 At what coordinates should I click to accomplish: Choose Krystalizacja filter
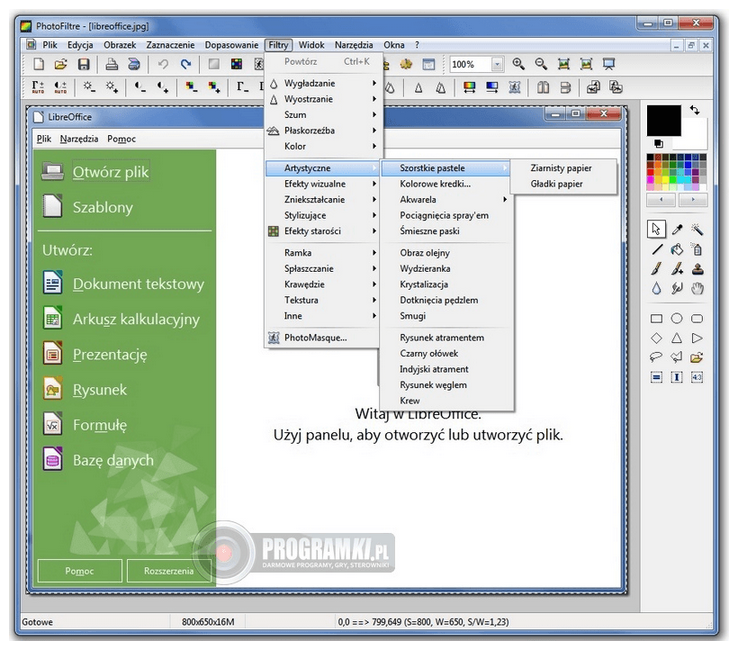(x=447, y=284)
